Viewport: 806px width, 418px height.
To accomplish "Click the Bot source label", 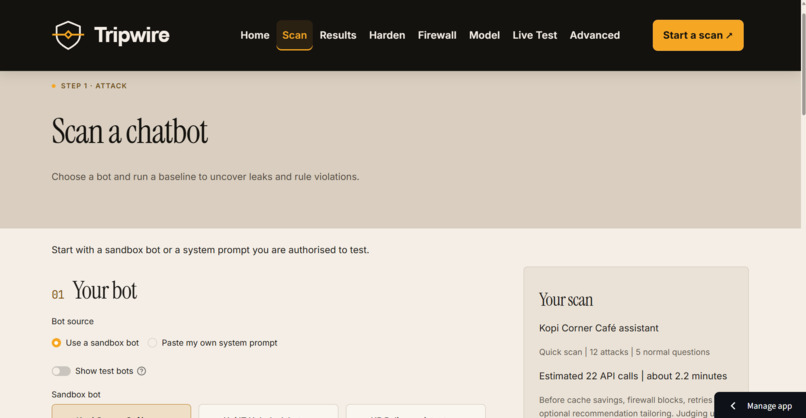I will pos(72,321).
